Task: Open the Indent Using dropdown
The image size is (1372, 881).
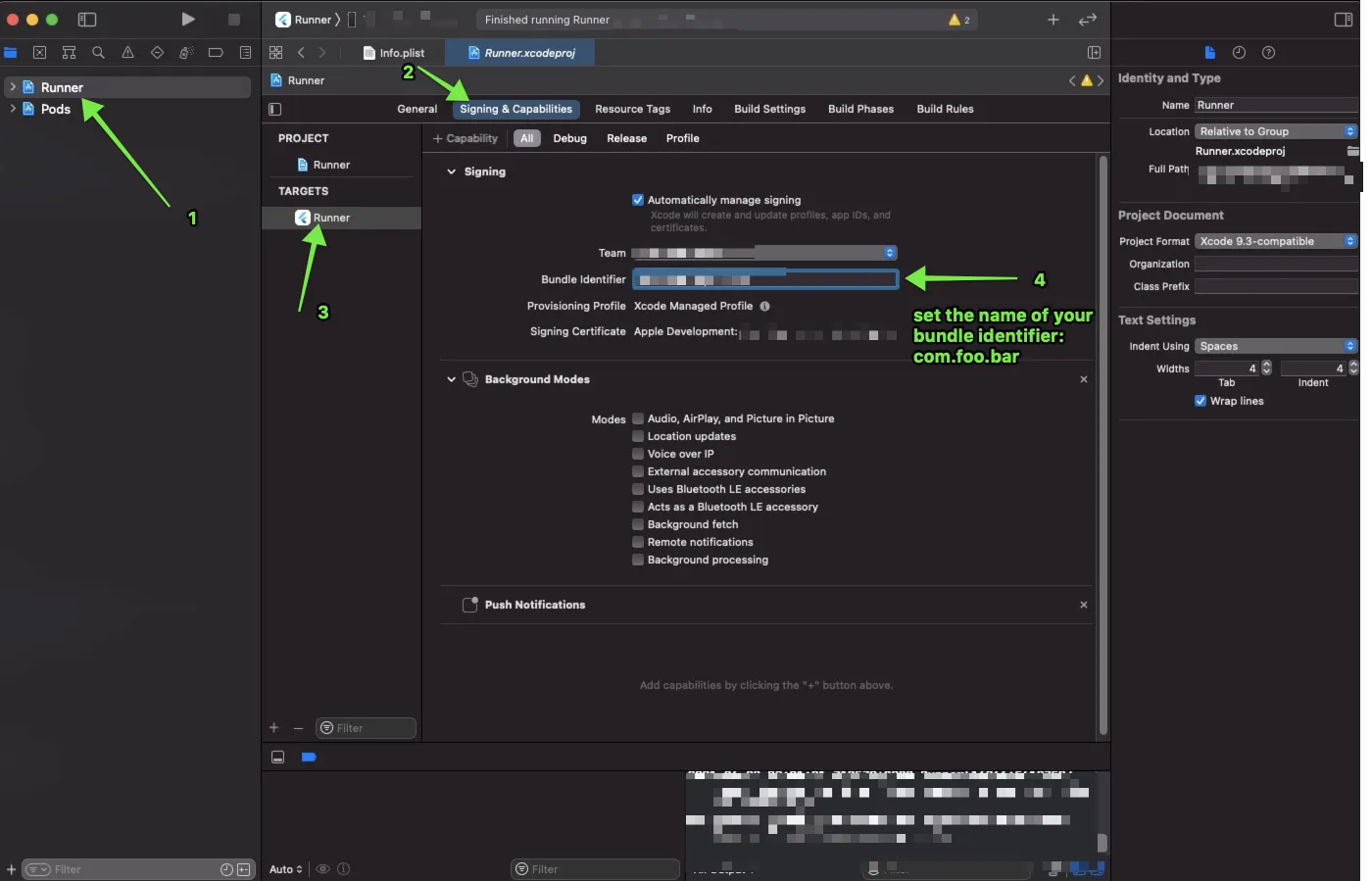Action: (1276, 346)
